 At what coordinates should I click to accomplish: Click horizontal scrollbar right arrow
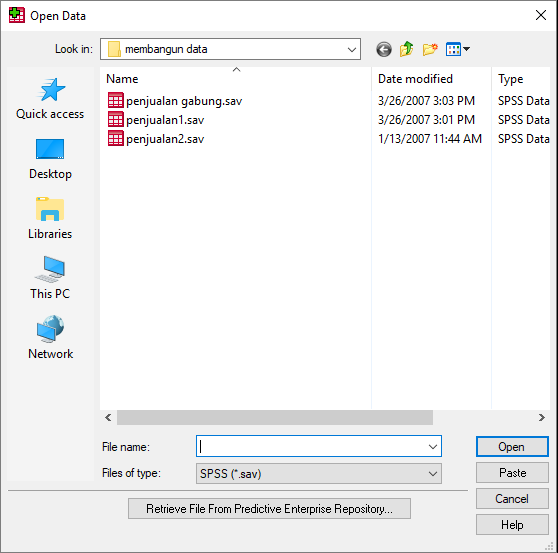click(x=542, y=417)
